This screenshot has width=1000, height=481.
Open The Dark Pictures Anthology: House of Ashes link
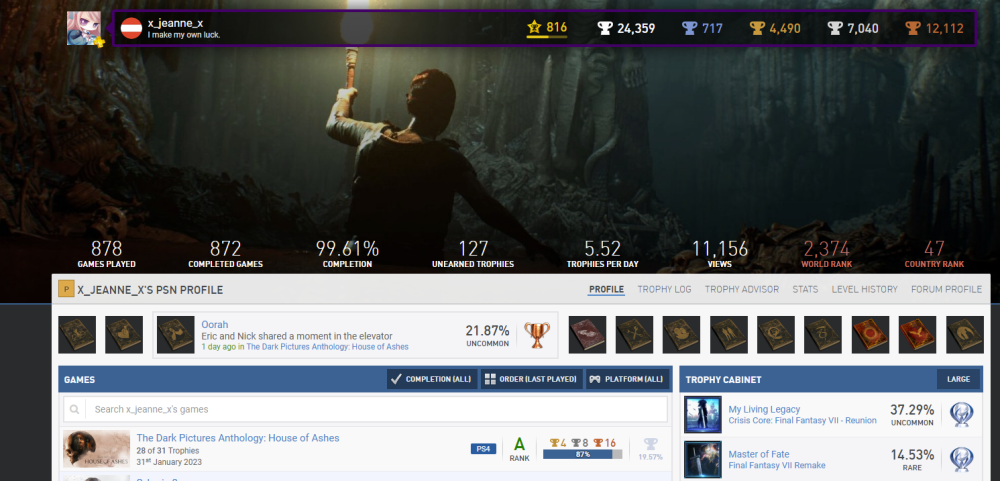(237, 438)
